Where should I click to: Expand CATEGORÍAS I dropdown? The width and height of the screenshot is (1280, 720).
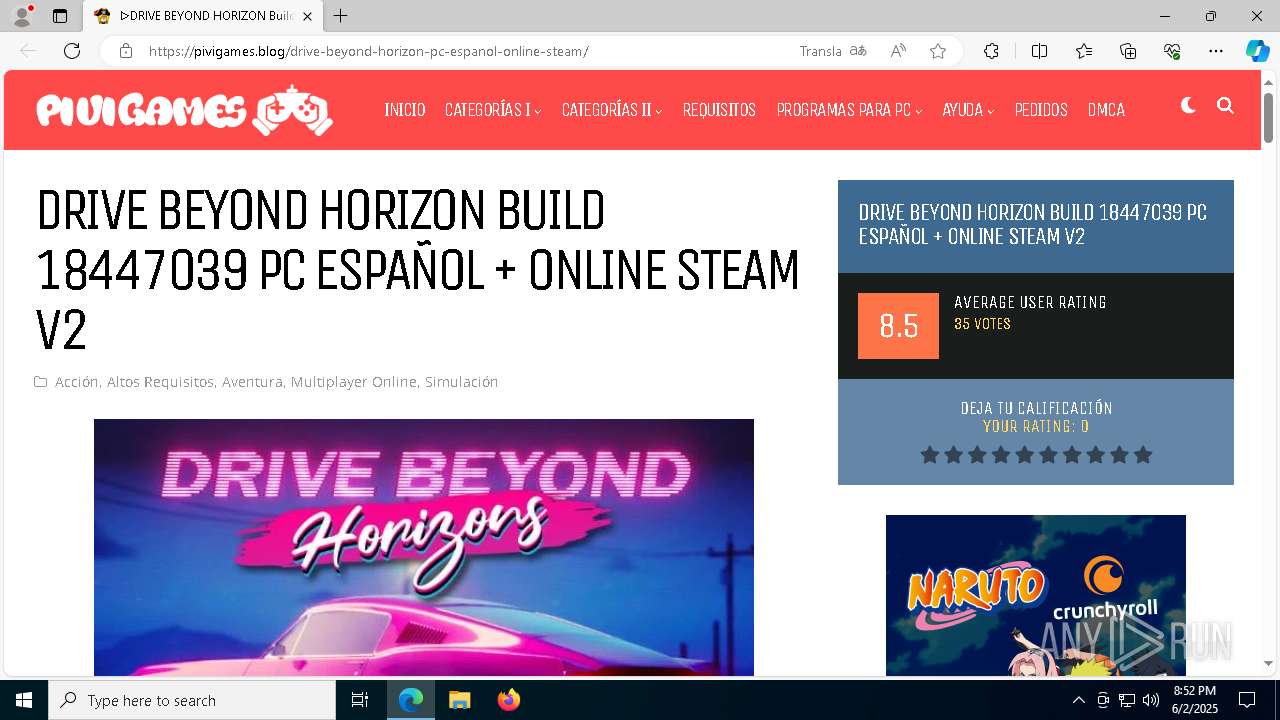(x=493, y=110)
